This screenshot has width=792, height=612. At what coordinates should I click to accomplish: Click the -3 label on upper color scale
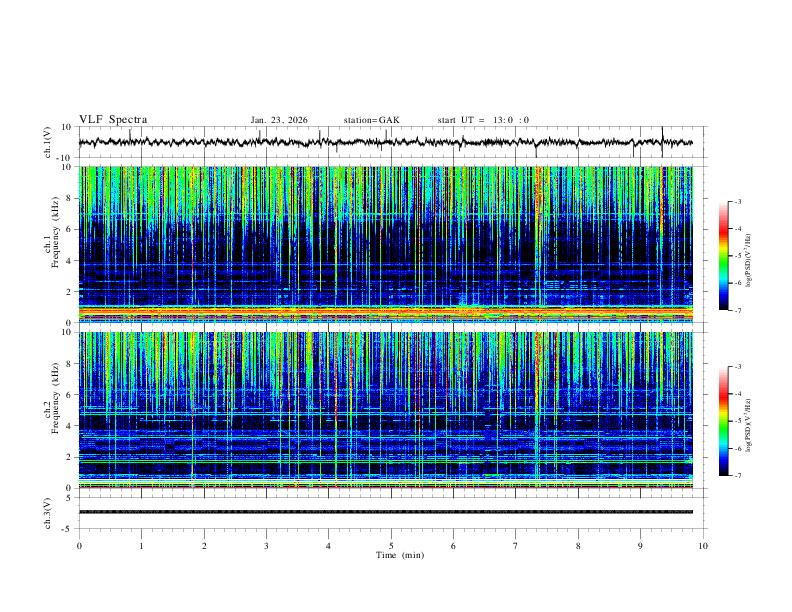click(x=738, y=201)
